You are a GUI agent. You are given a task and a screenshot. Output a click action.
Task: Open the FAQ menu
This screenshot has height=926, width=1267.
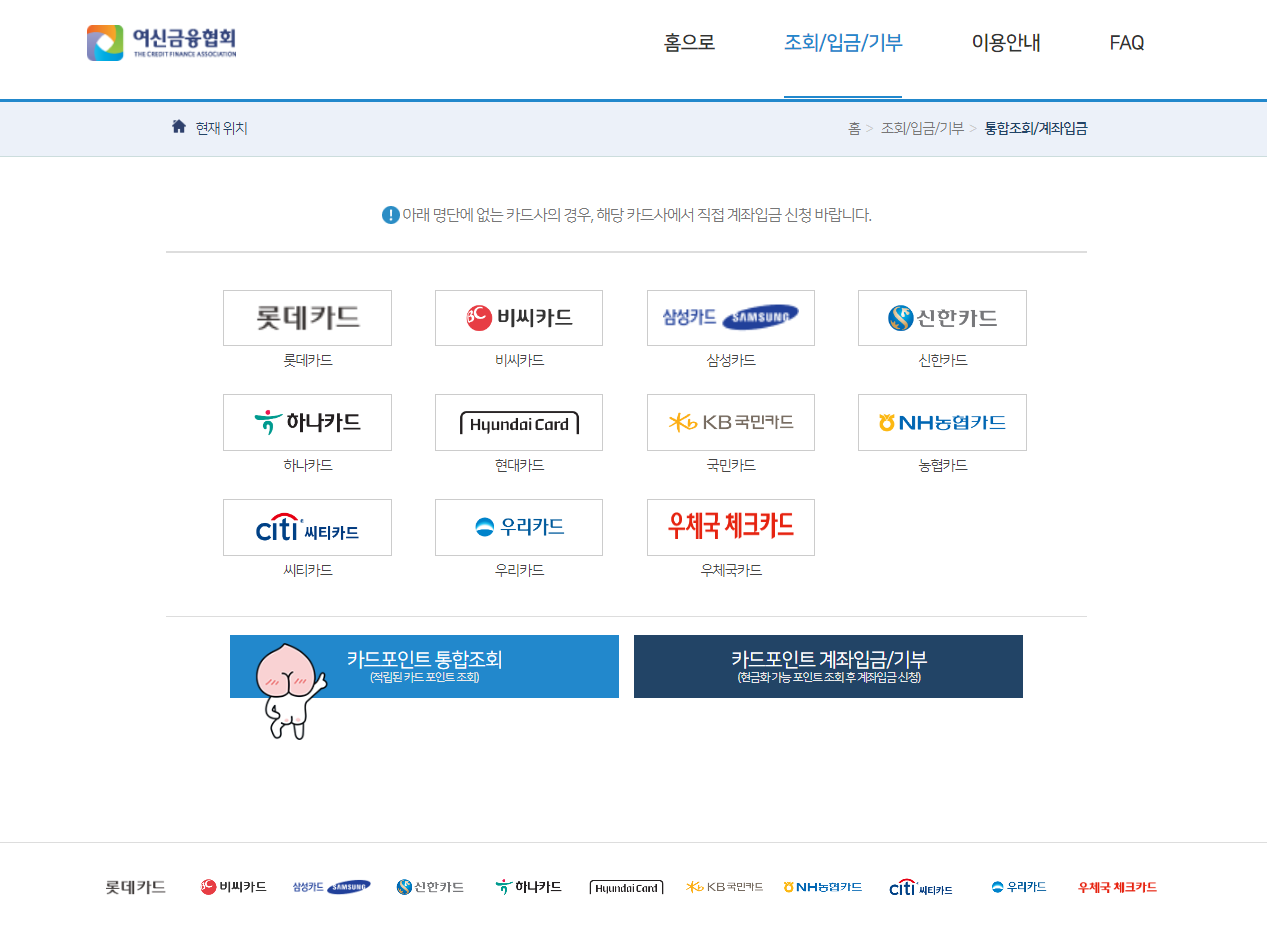pyautogui.click(x=1127, y=43)
